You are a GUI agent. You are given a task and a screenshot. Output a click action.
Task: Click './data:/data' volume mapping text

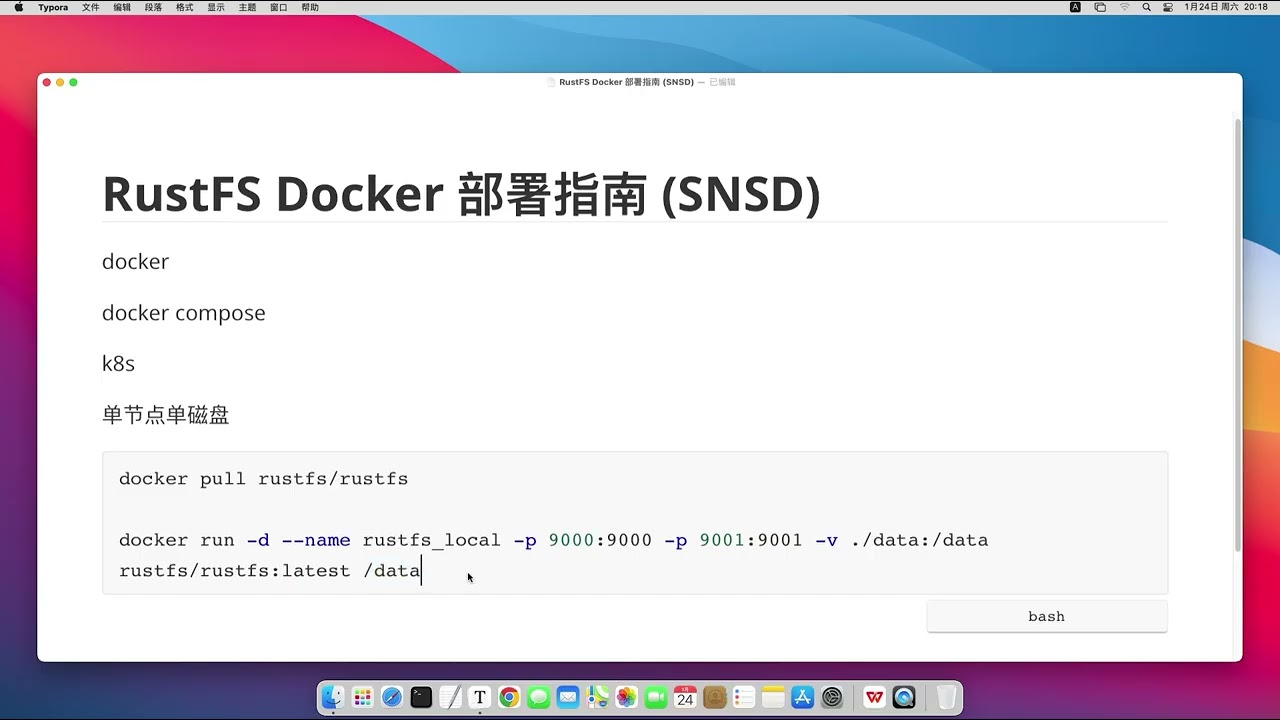pyautogui.click(x=919, y=540)
